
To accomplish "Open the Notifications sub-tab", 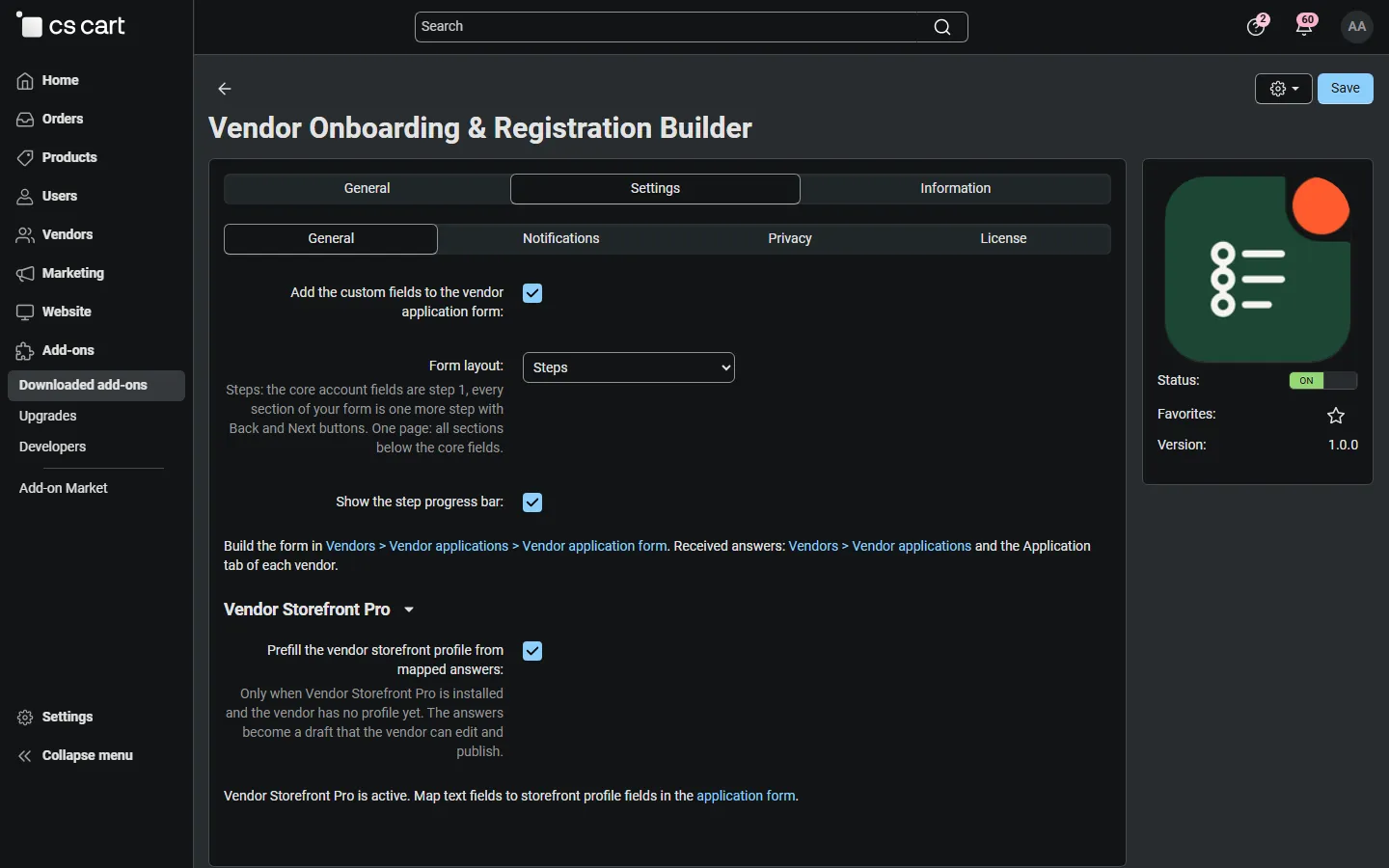I will tap(561, 239).
